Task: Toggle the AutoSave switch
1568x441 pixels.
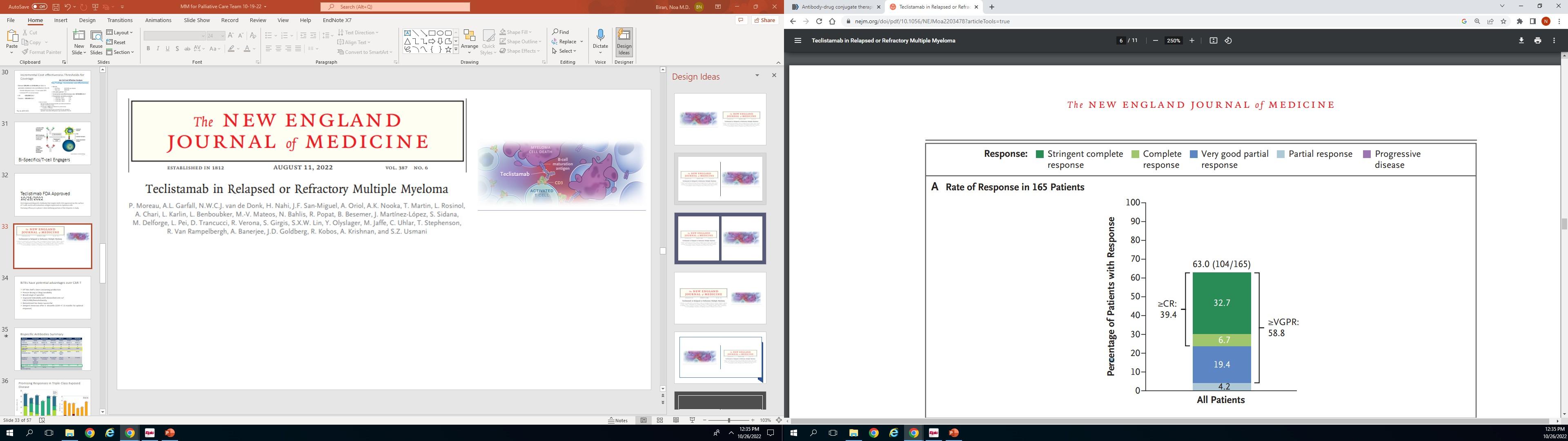Action: 40,7
